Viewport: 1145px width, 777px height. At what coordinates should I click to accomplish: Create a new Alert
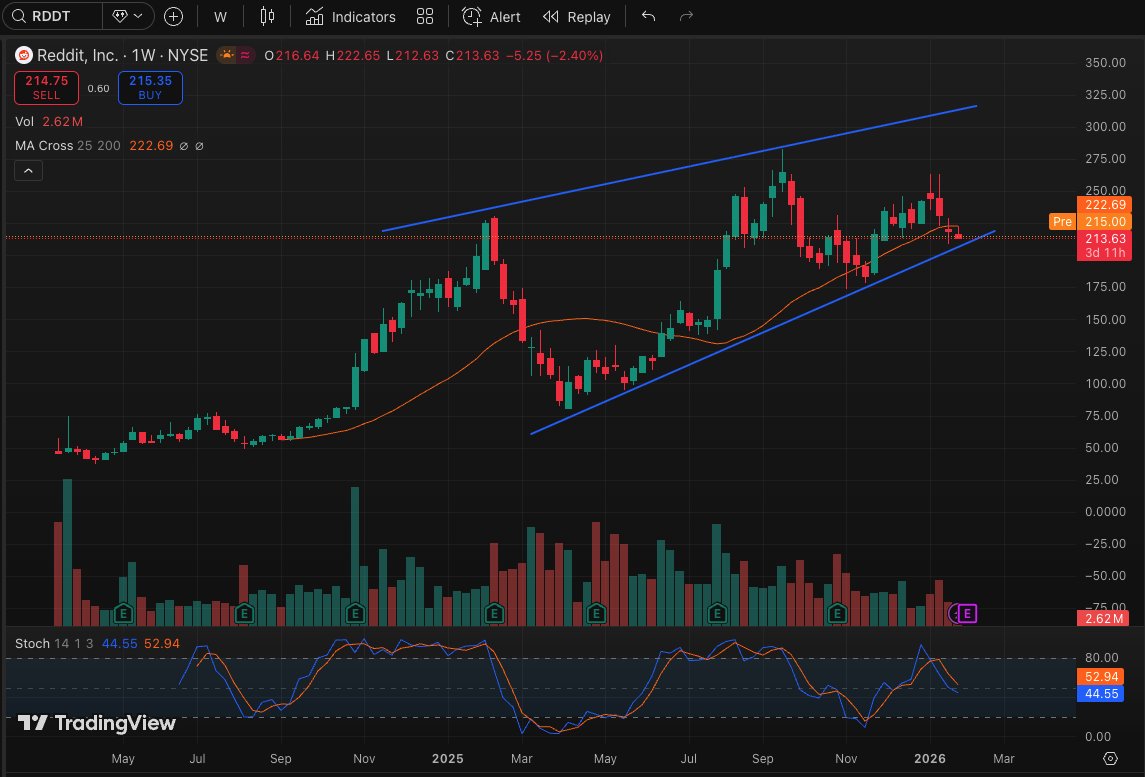[x=491, y=17]
